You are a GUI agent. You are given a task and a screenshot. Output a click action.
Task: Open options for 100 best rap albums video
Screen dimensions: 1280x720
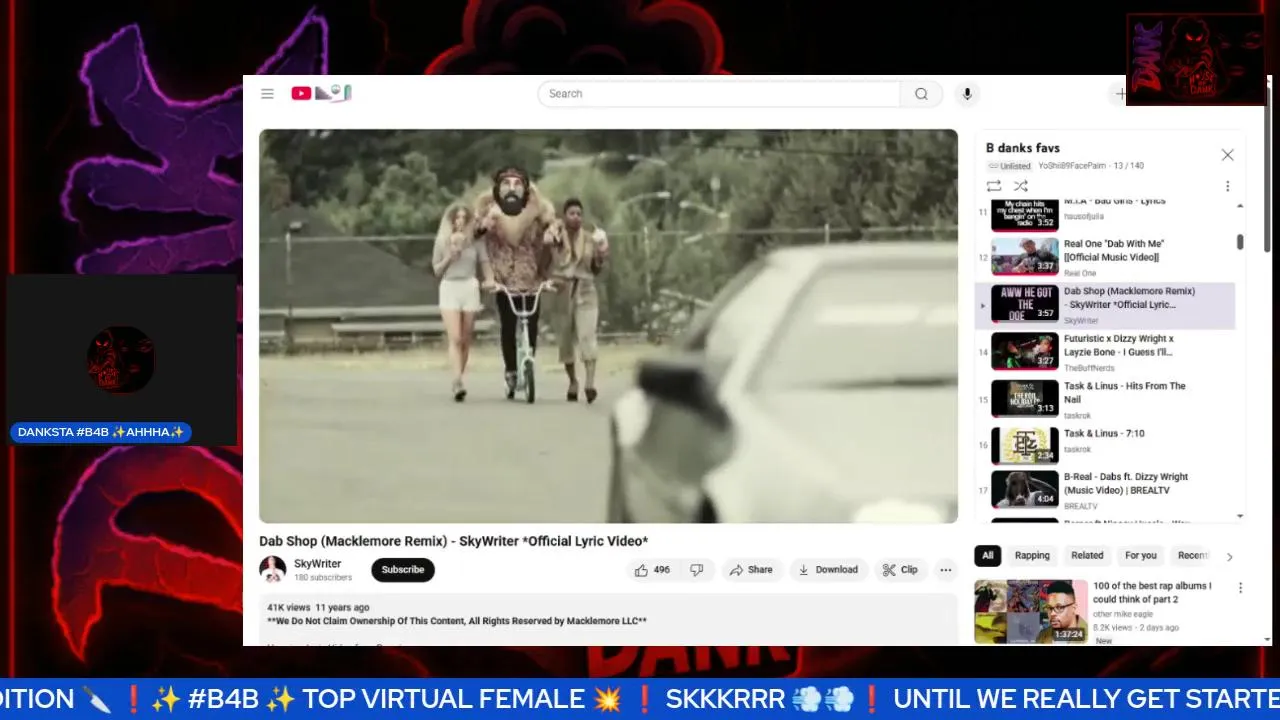pyautogui.click(x=1240, y=588)
